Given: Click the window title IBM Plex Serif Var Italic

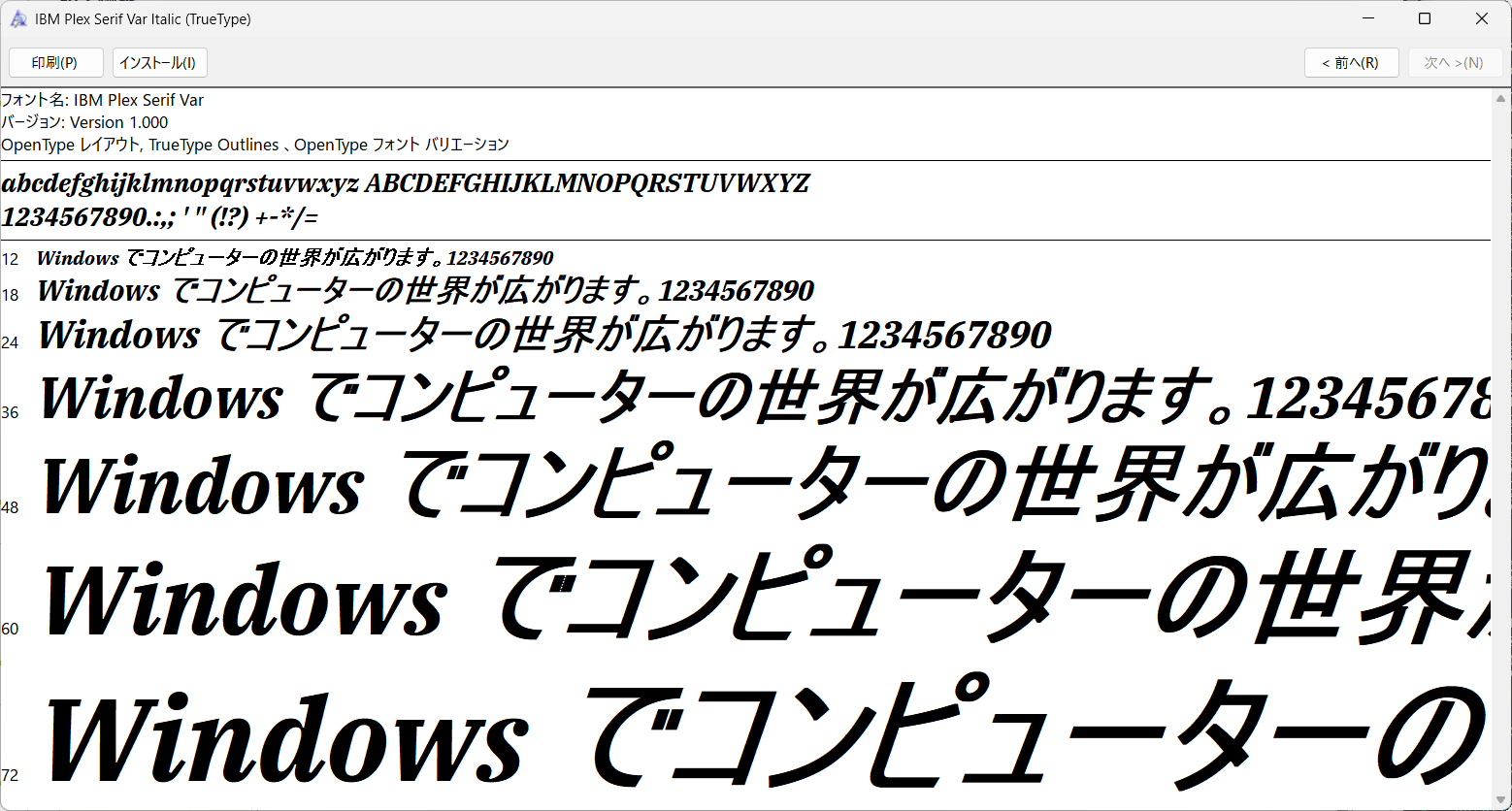Looking at the screenshot, I should click(143, 19).
